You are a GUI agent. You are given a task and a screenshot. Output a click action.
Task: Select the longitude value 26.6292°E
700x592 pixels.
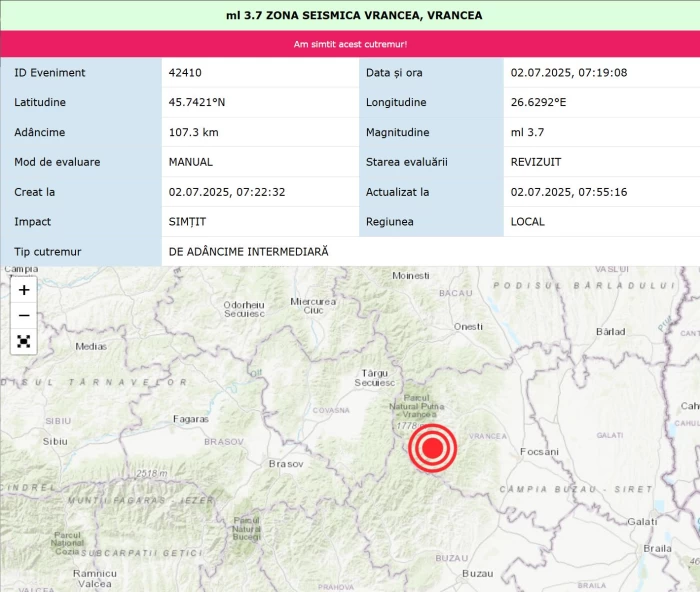point(538,102)
